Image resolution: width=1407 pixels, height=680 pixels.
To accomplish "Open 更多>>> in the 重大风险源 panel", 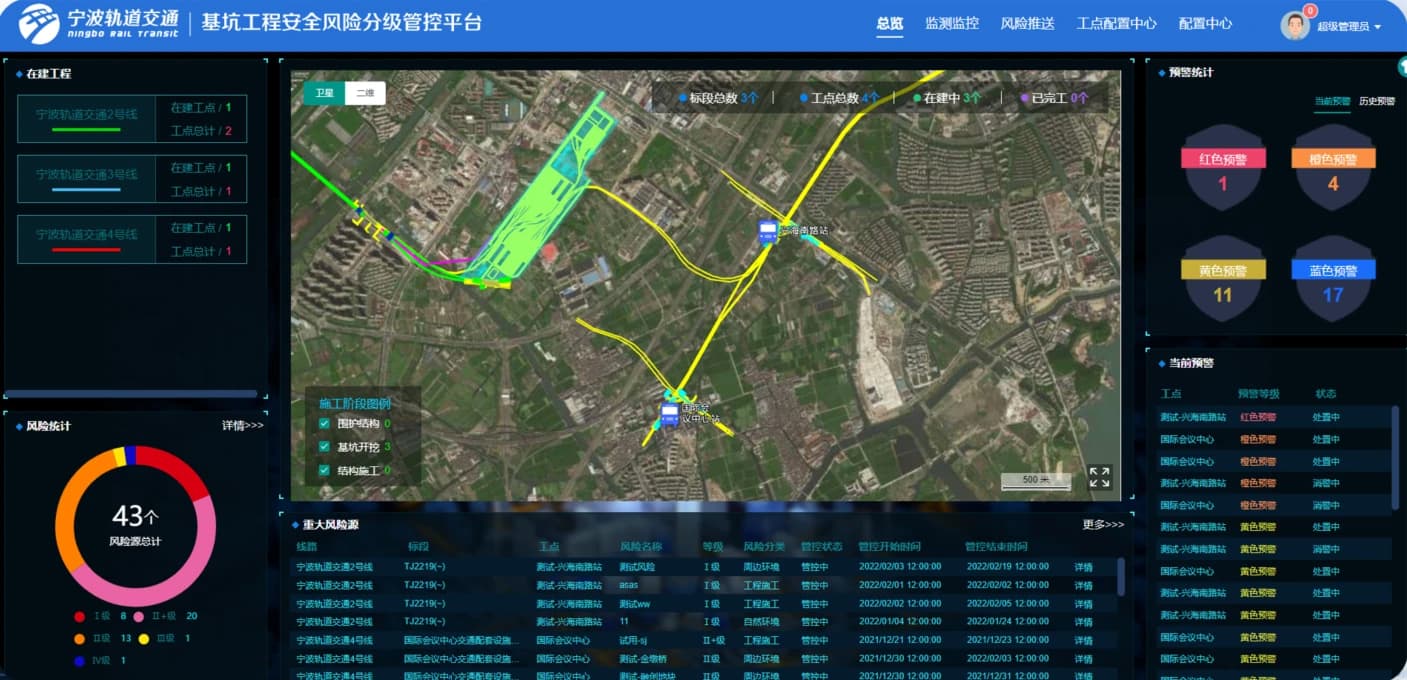I will pyautogui.click(x=1103, y=524).
